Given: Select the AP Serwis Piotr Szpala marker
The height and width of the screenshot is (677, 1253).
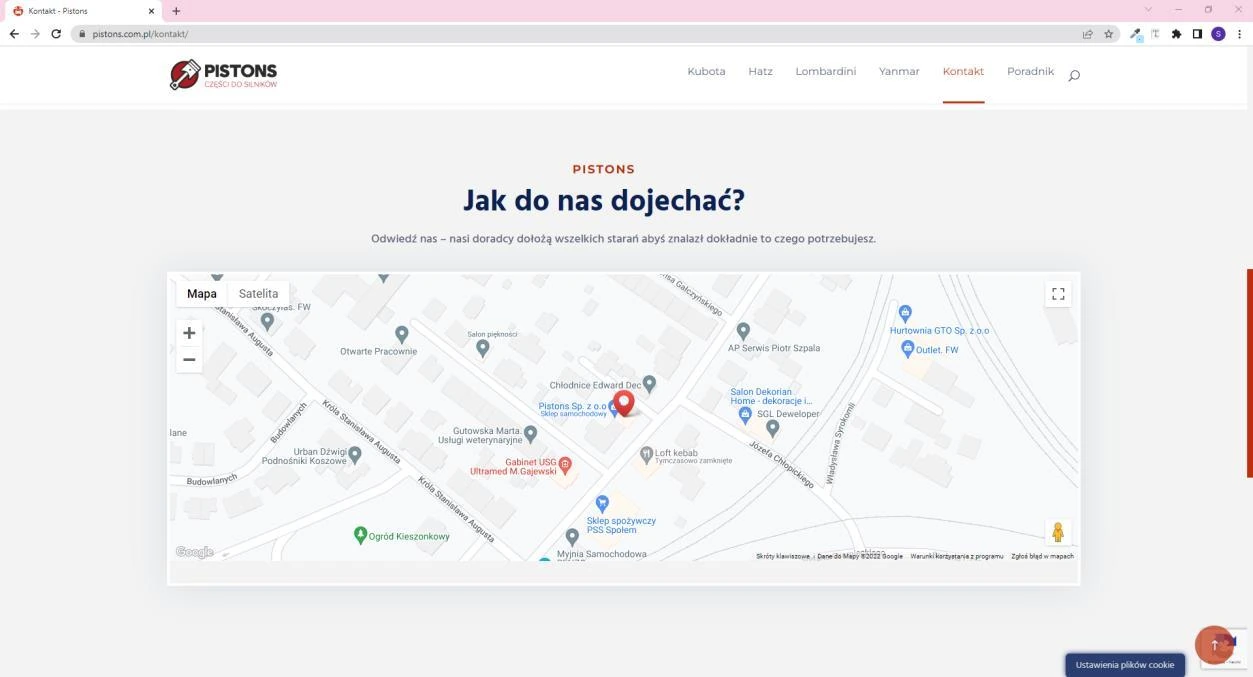Looking at the screenshot, I should tap(743, 330).
